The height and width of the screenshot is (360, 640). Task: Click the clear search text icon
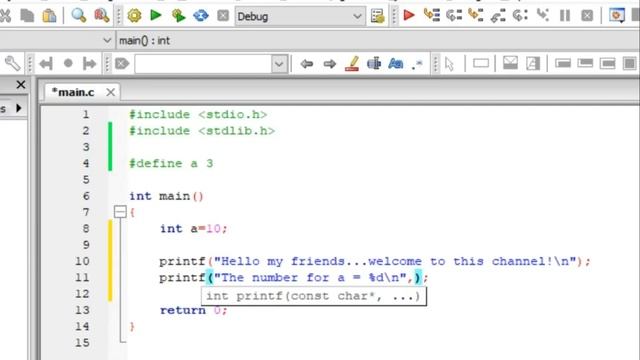tap(122, 64)
